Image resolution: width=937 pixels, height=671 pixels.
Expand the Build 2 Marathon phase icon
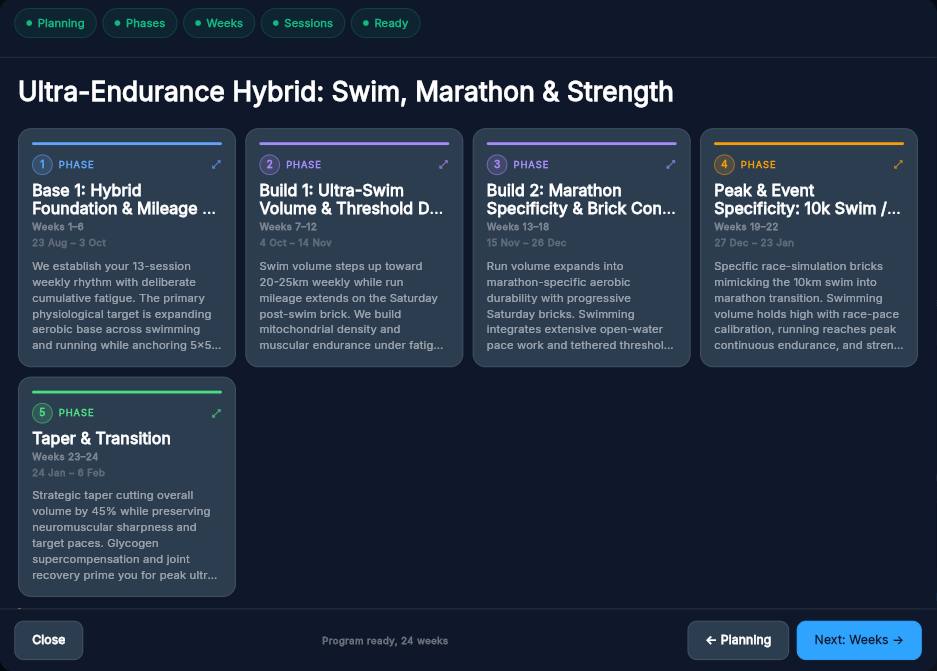pos(670,164)
